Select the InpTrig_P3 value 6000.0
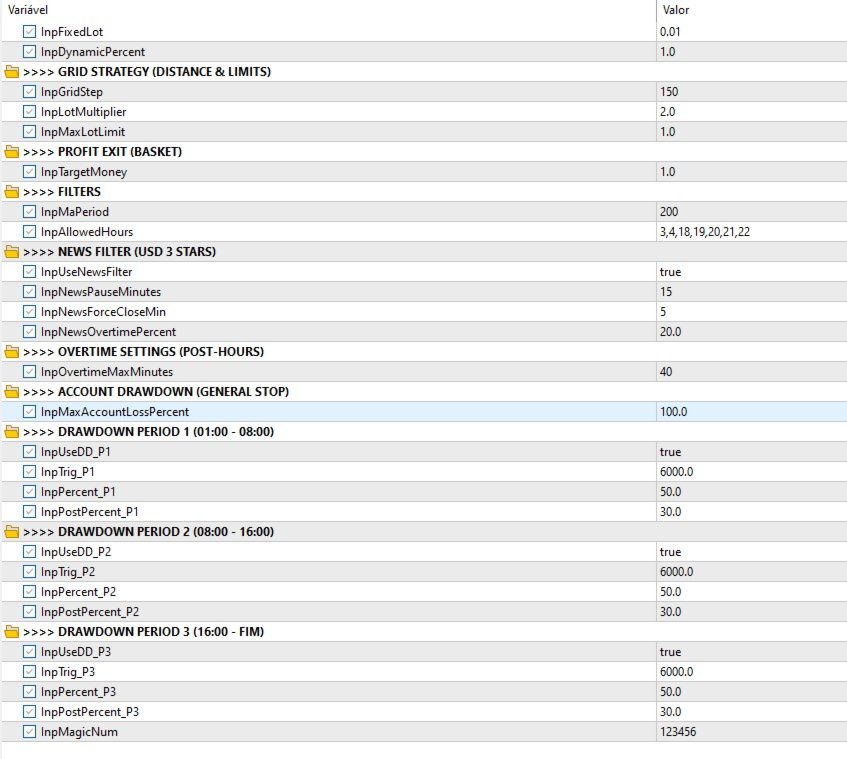 (676, 671)
